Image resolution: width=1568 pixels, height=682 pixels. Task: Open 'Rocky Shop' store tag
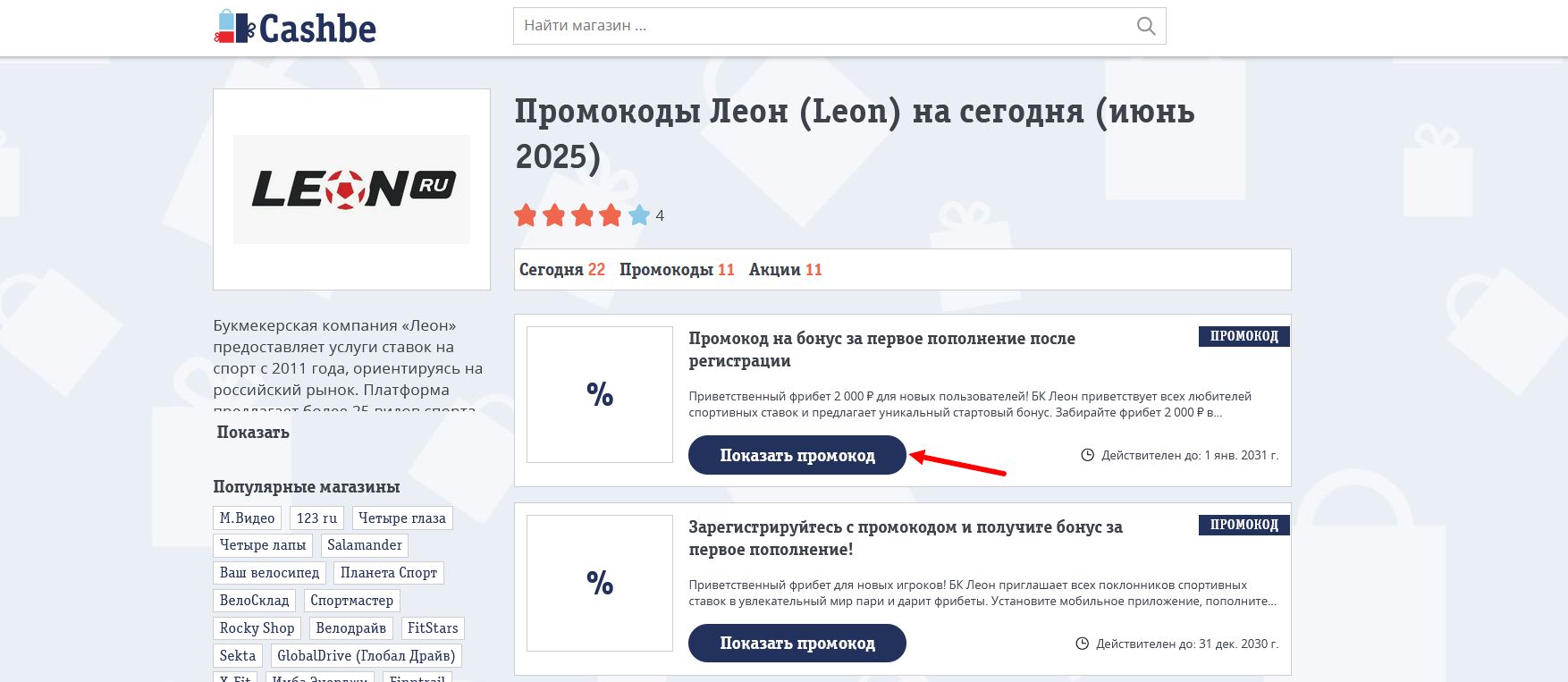coord(257,628)
